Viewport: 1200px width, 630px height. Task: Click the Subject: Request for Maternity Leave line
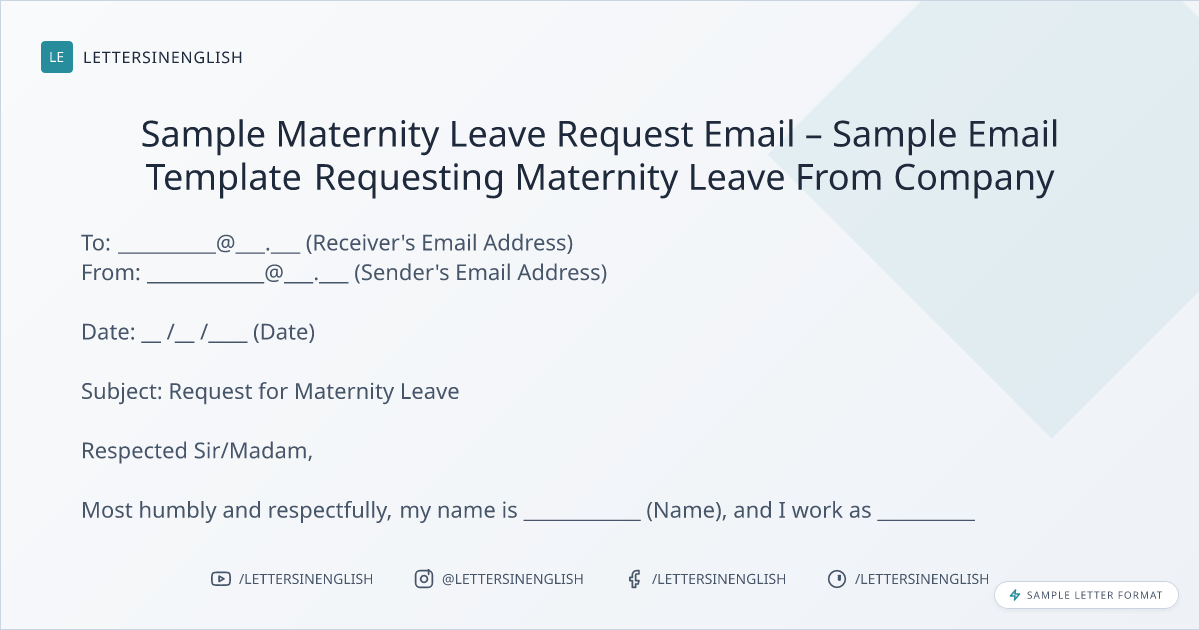tap(270, 391)
